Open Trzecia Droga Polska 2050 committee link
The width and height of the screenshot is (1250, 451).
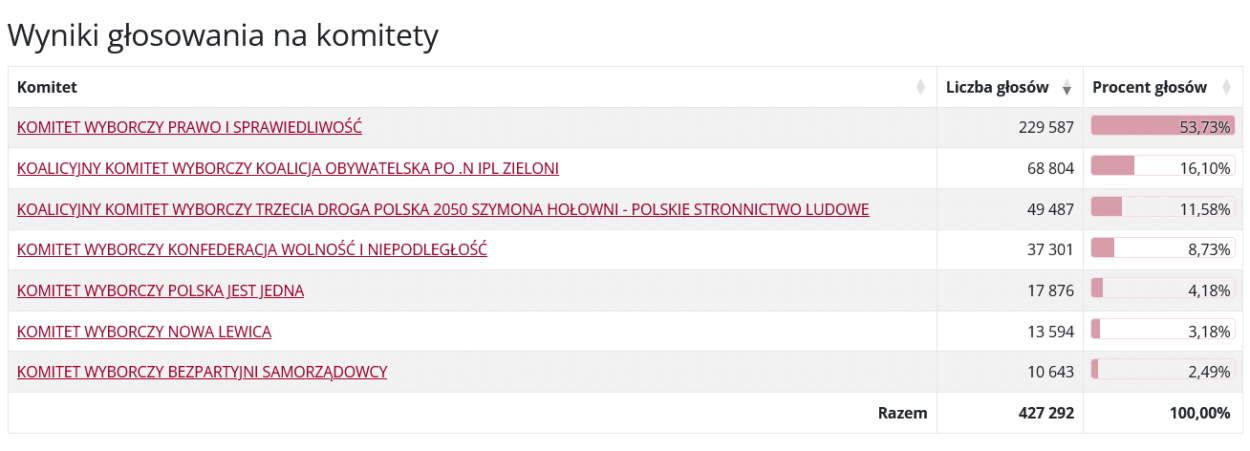pyautogui.click(x=443, y=209)
